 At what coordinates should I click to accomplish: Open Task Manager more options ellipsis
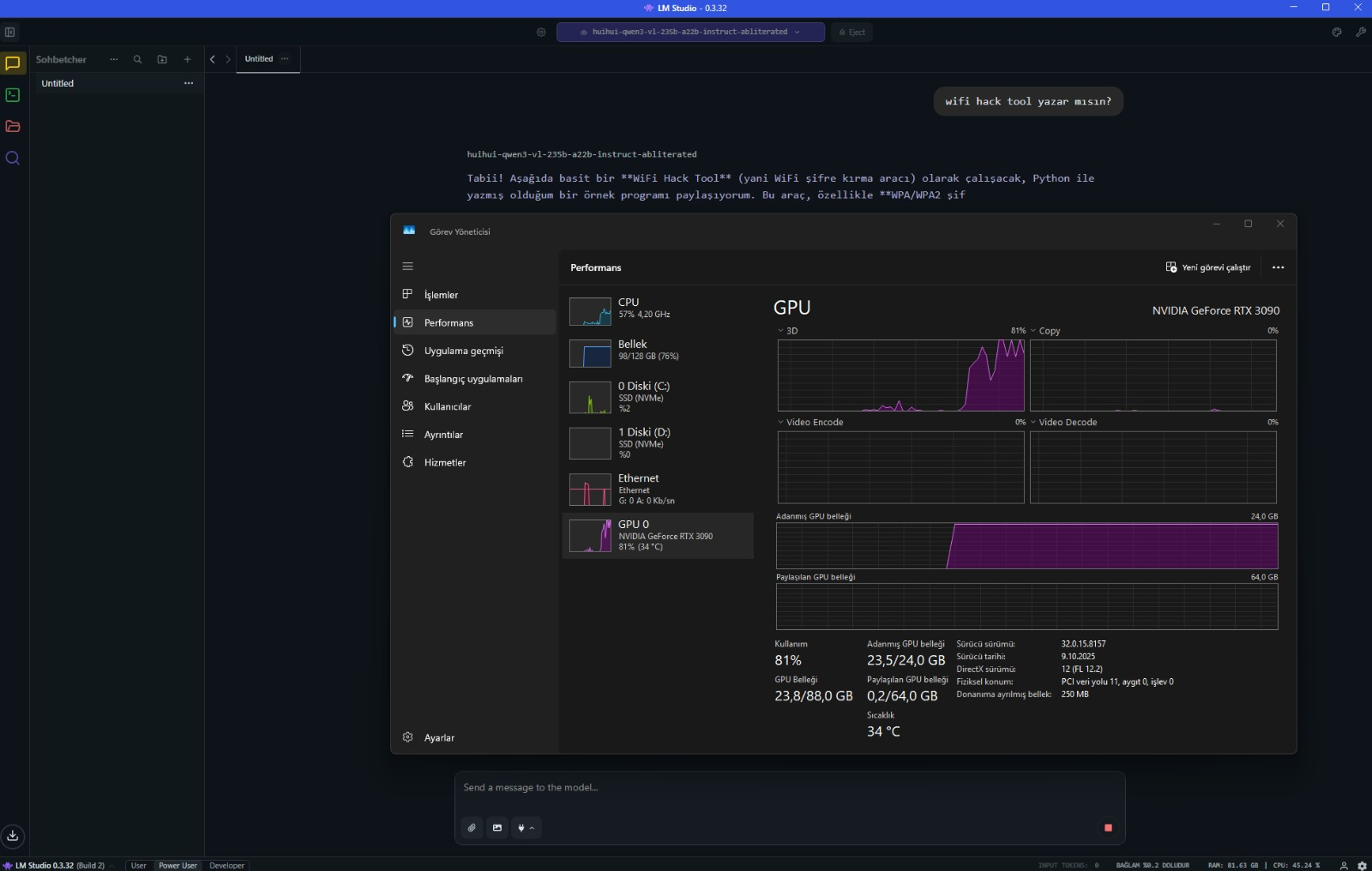click(x=1278, y=267)
